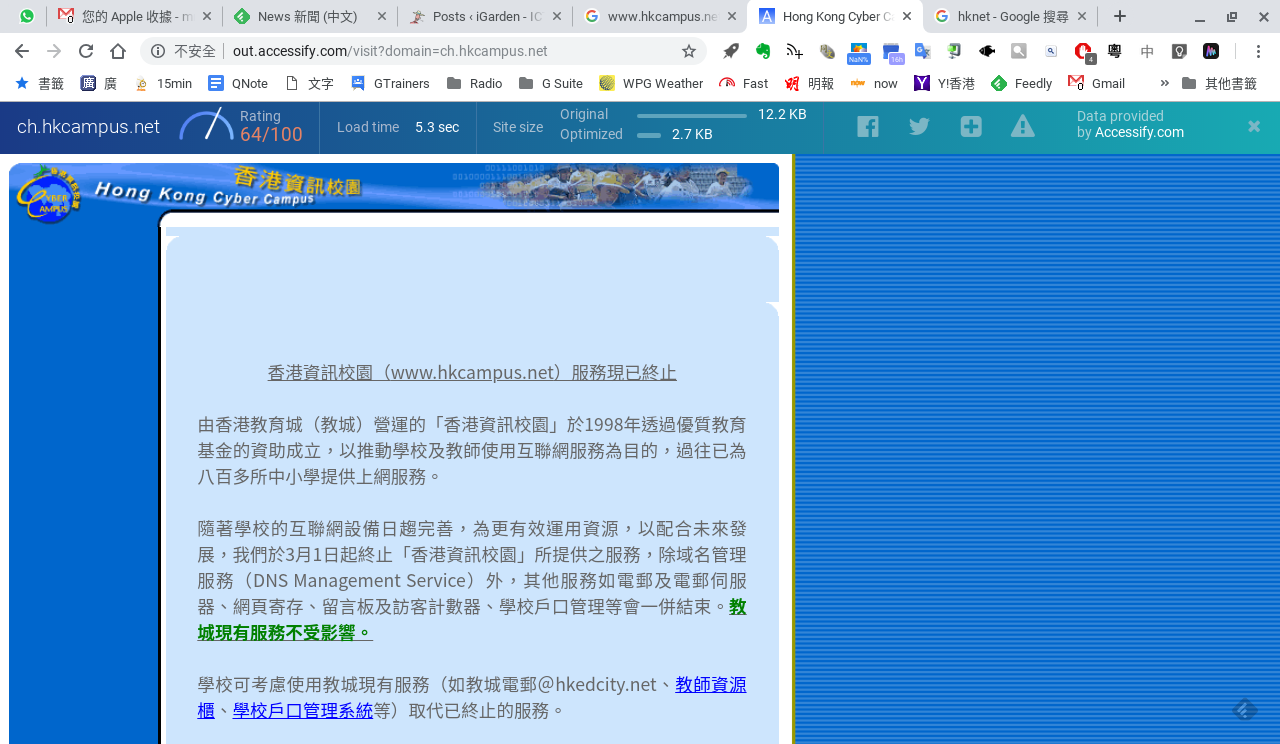Click the plus icon in Accessify bar
The height and width of the screenshot is (744, 1280).
[971, 126]
